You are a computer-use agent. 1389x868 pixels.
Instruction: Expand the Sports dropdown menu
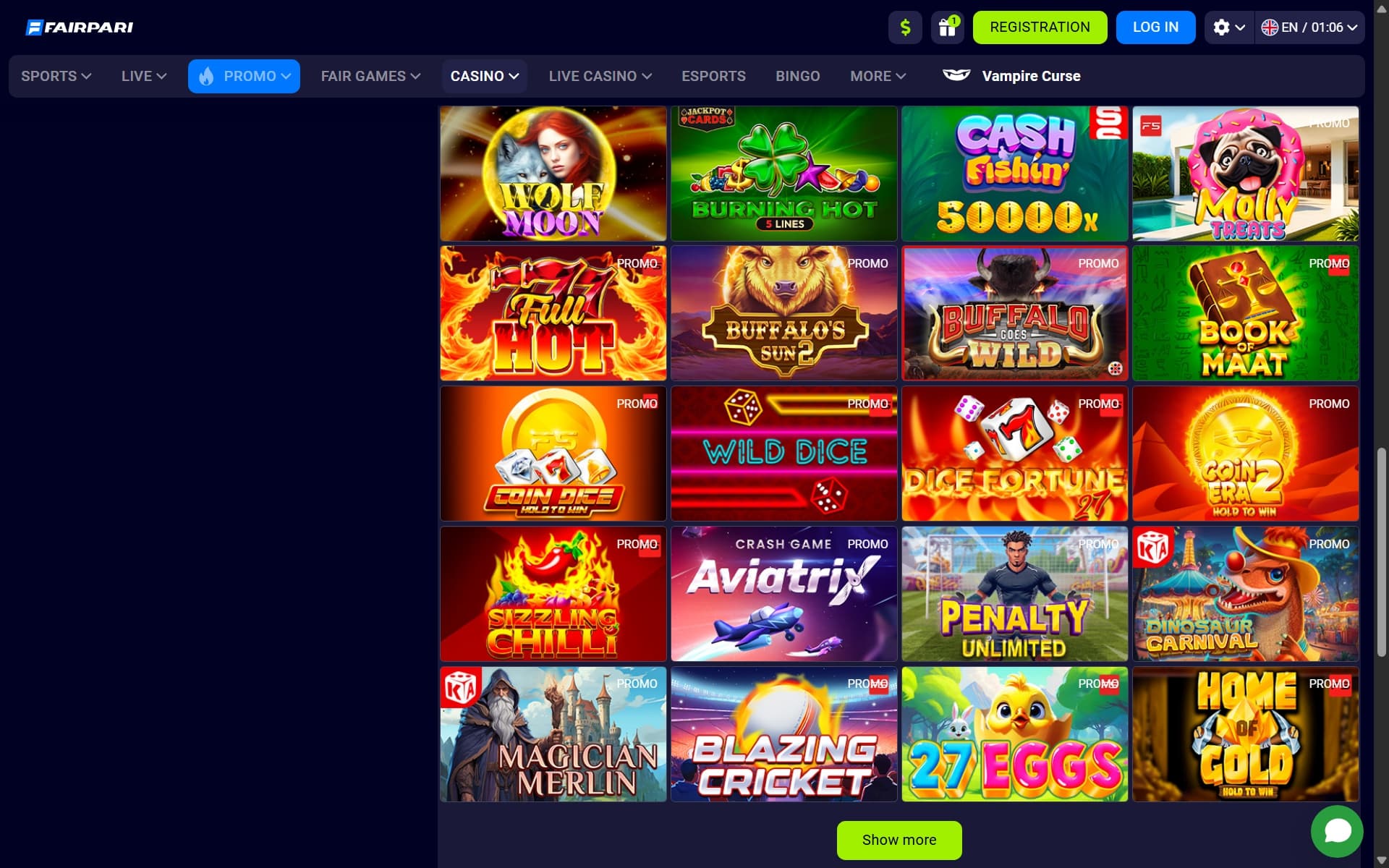[x=56, y=76]
